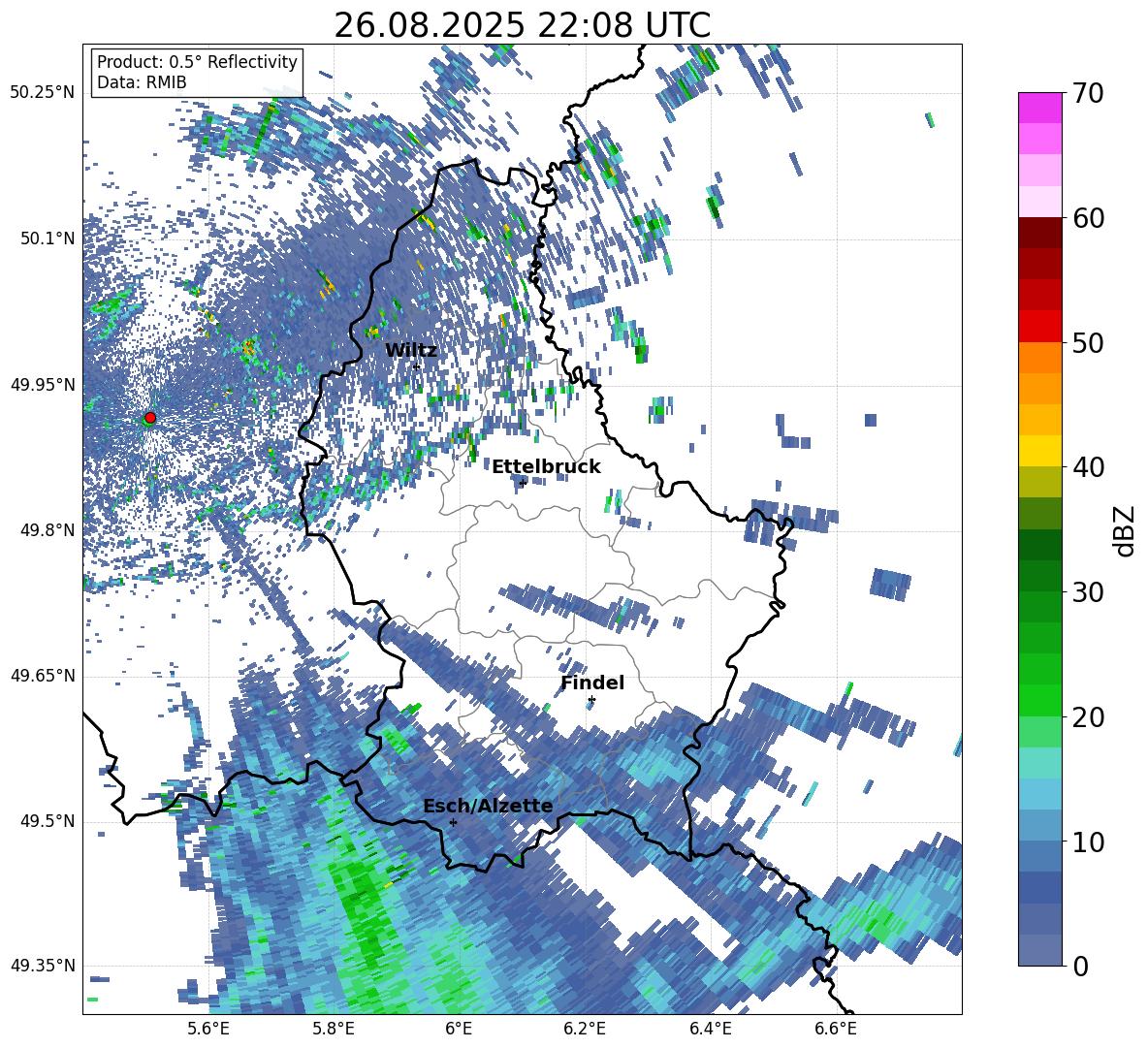
Task: Click the 30 tick on colorbar
Action: click(x=1087, y=591)
